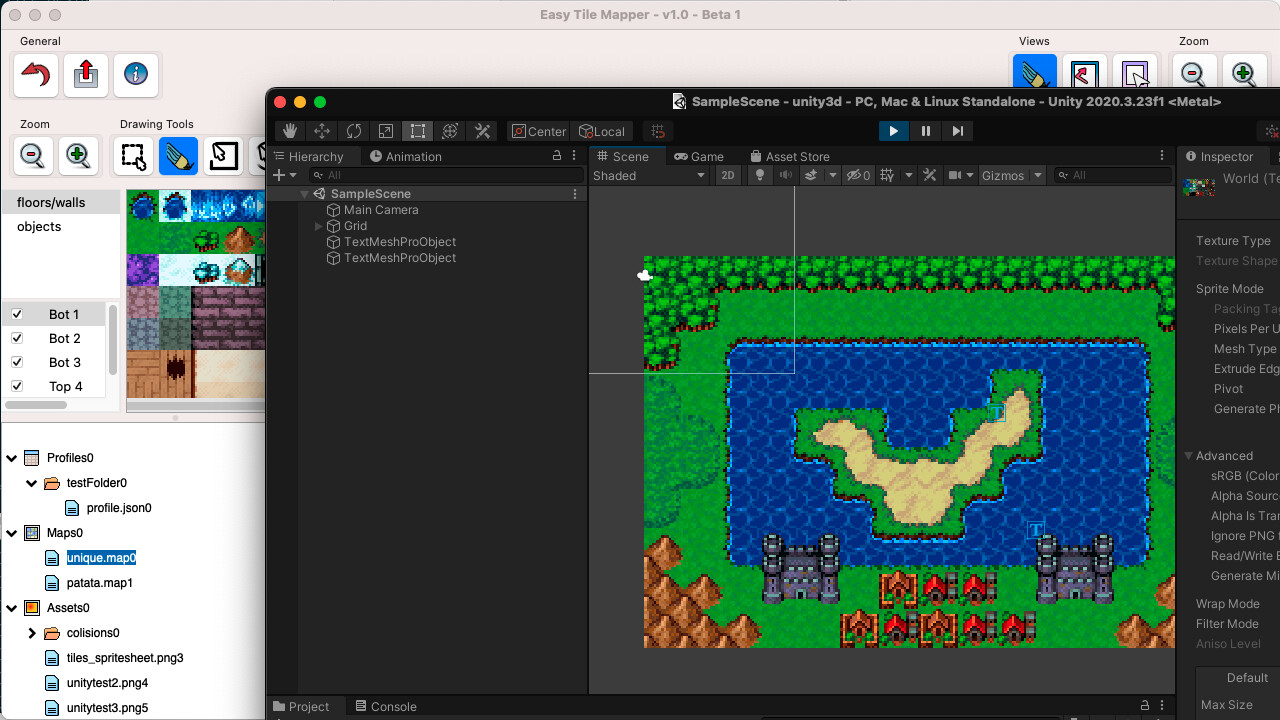Select the rectangular selection drawing tool
This screenshot has width=1280, height=720.
click(x=132, y=156)
